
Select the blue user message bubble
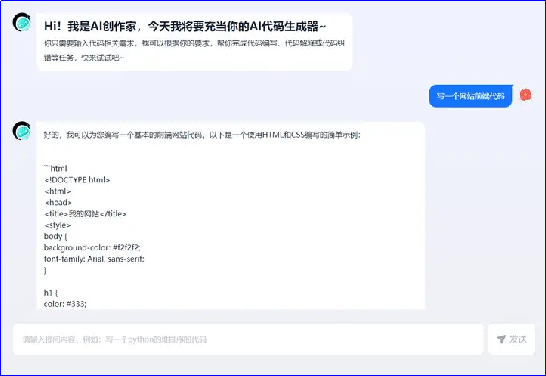click(x=471, y=96)
